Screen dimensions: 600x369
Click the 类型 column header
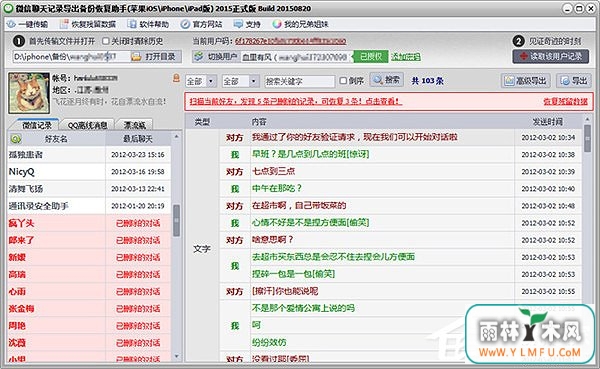(202, 122)
